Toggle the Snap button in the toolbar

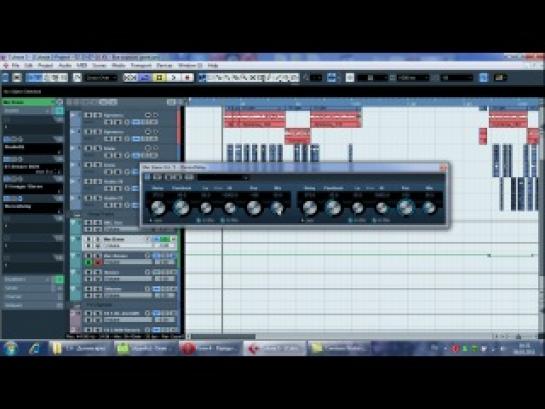(331, 78)
